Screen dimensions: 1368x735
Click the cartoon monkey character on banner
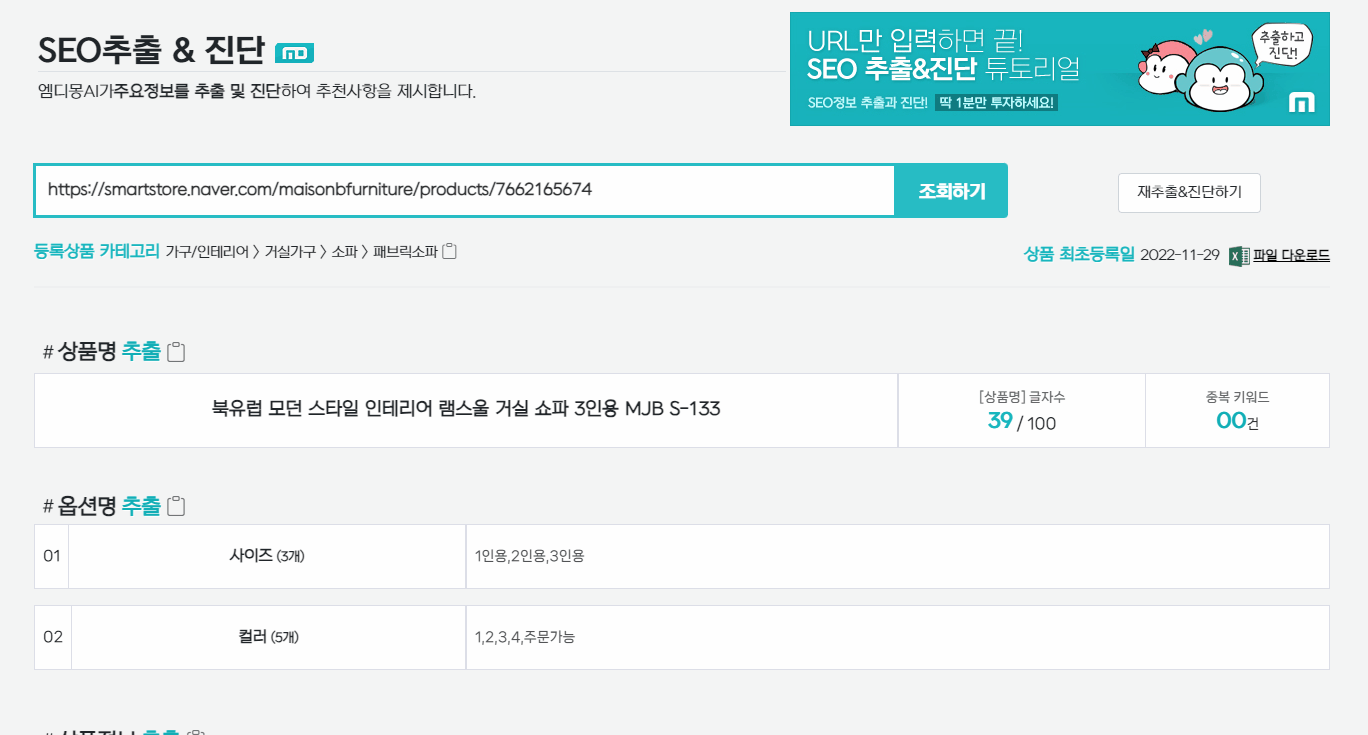(1218, 78)
